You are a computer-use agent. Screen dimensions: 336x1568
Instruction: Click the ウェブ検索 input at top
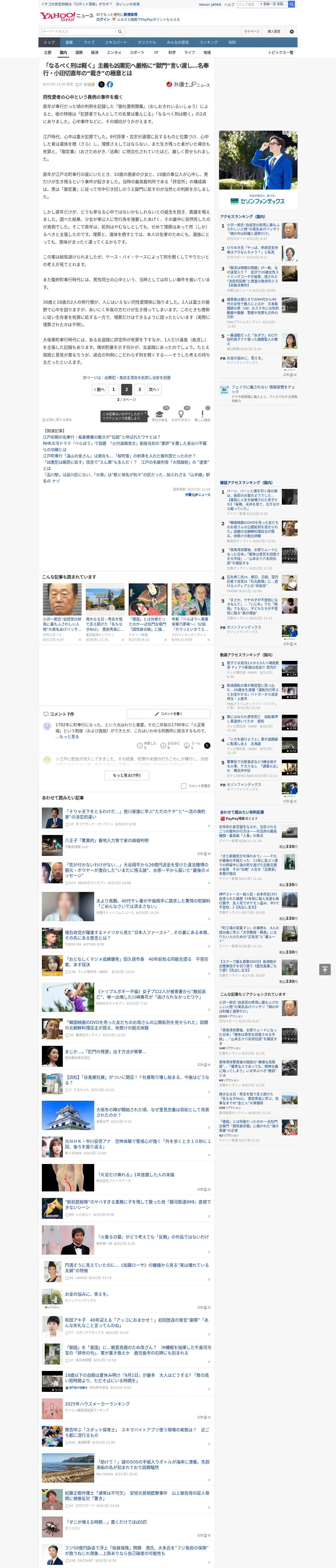tap(248, 4)
